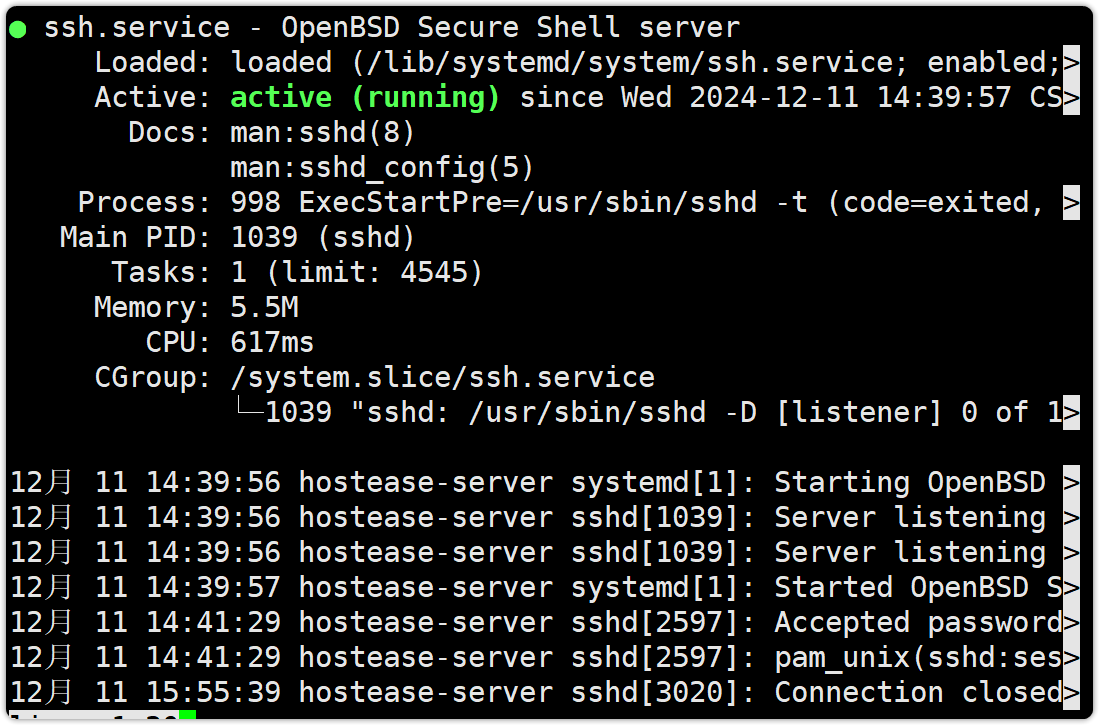Viewport: 1099px width, 725px height.
Task: Click the green service status dot
Action: click(x=18, y=29)
